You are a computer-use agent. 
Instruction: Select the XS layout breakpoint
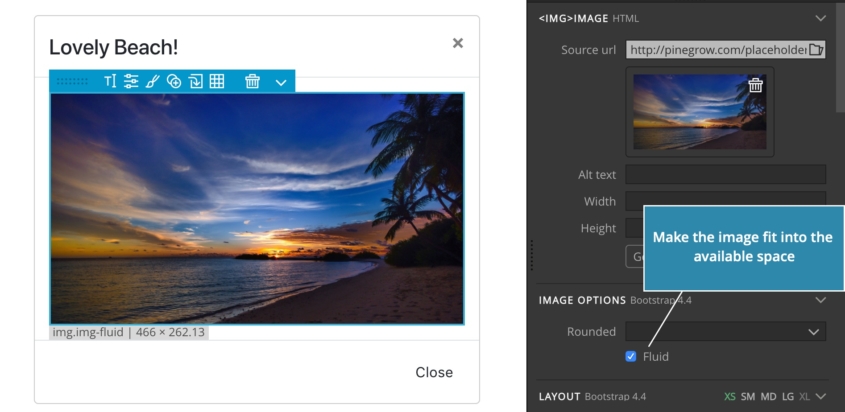click(x=730, y=396)
